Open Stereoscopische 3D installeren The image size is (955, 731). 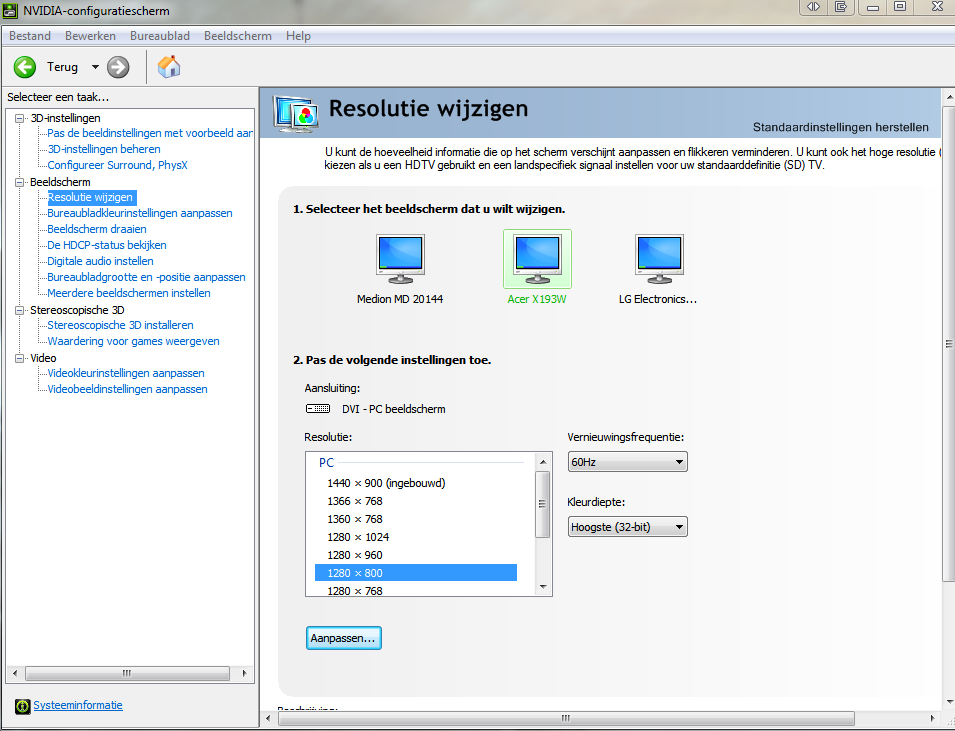click(x=121, y=325)
